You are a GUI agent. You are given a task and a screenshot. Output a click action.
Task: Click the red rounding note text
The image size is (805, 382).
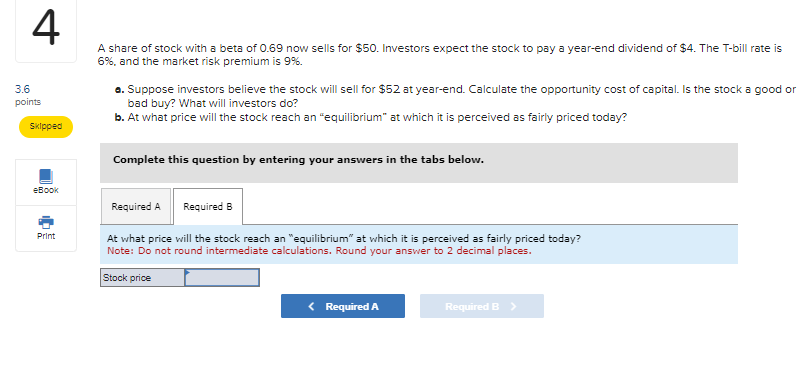coord(319,251)
